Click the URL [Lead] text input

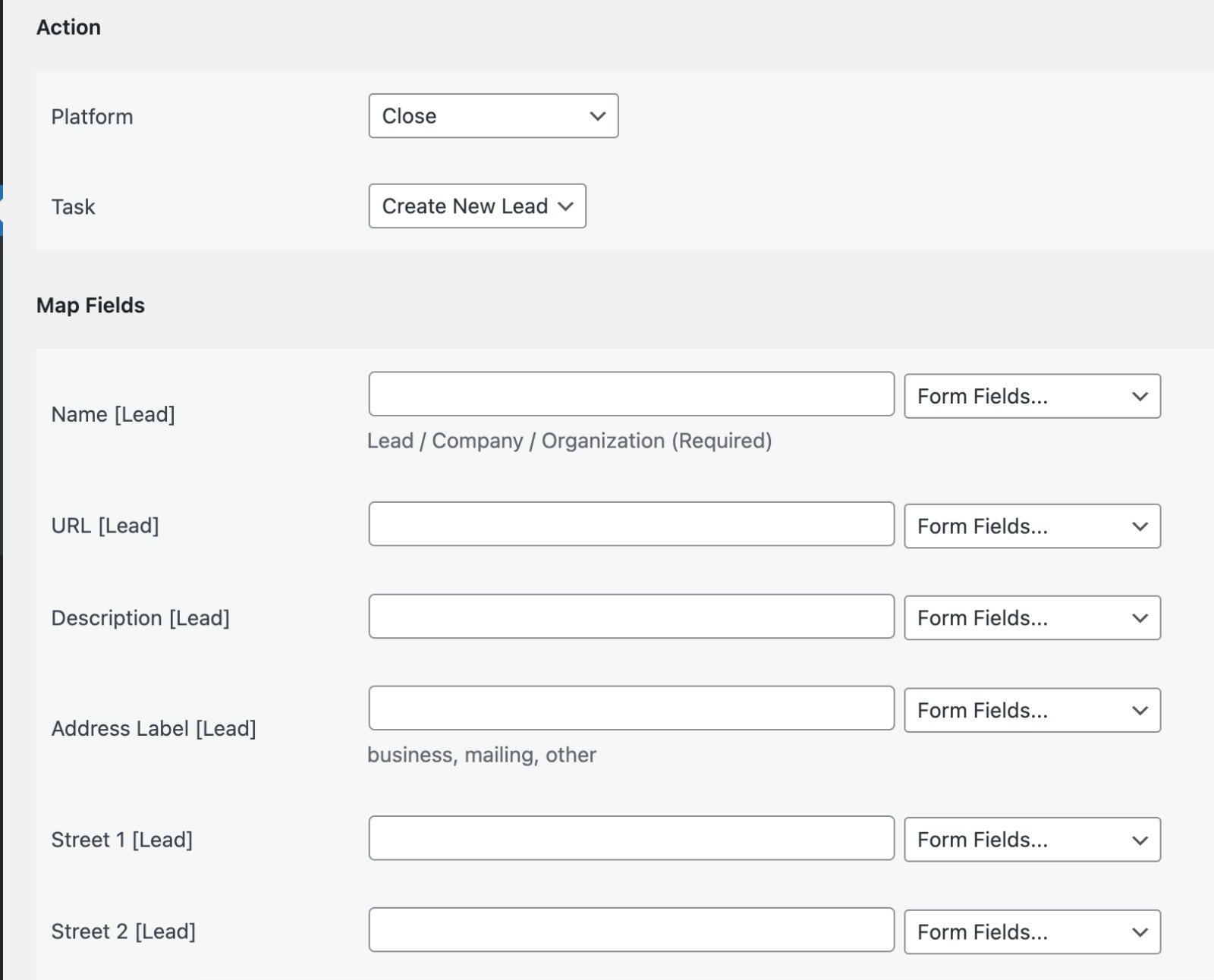coord(631,524)
